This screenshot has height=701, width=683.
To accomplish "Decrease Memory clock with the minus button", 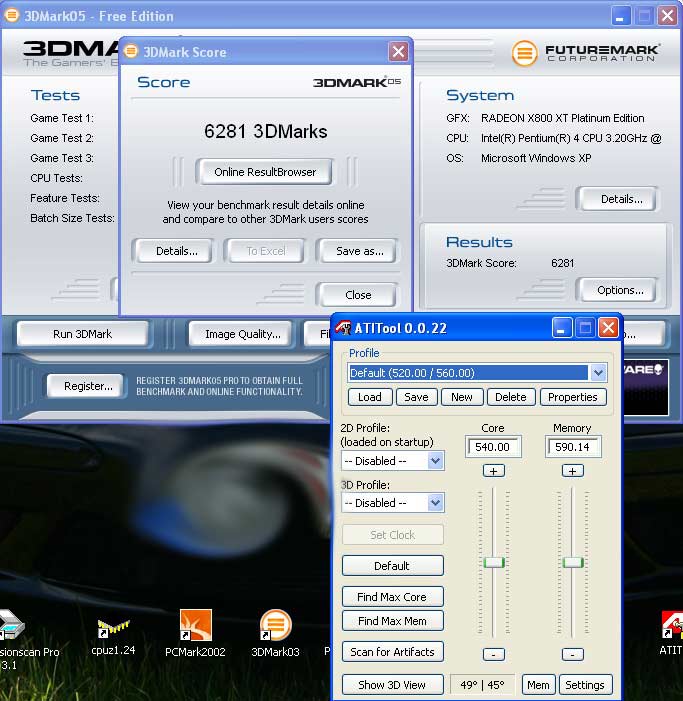I will click(573, 654).
